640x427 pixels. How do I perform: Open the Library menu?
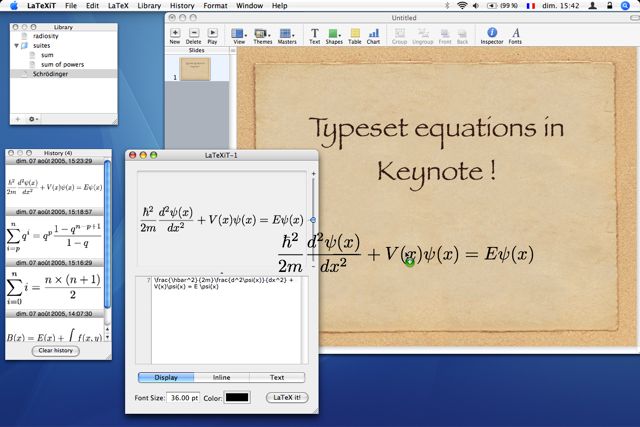click(x=149, y=6)
